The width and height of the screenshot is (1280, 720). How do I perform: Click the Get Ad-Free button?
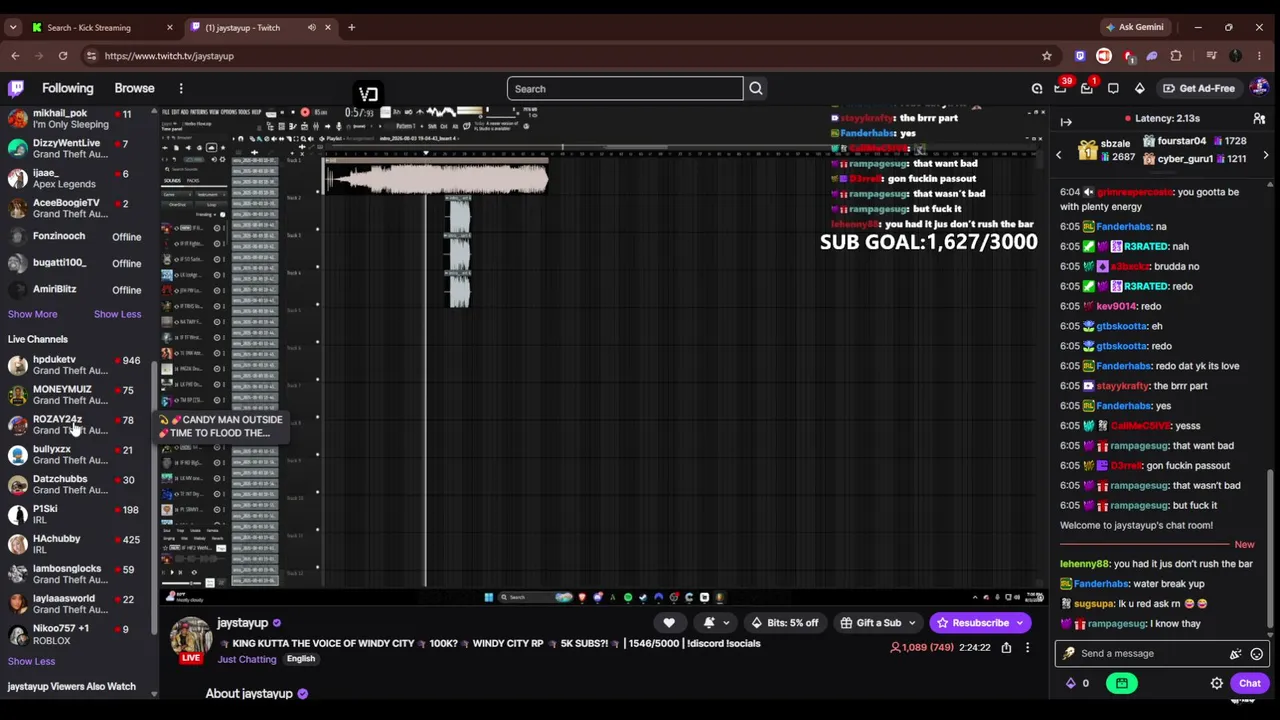pos(1199,88)
